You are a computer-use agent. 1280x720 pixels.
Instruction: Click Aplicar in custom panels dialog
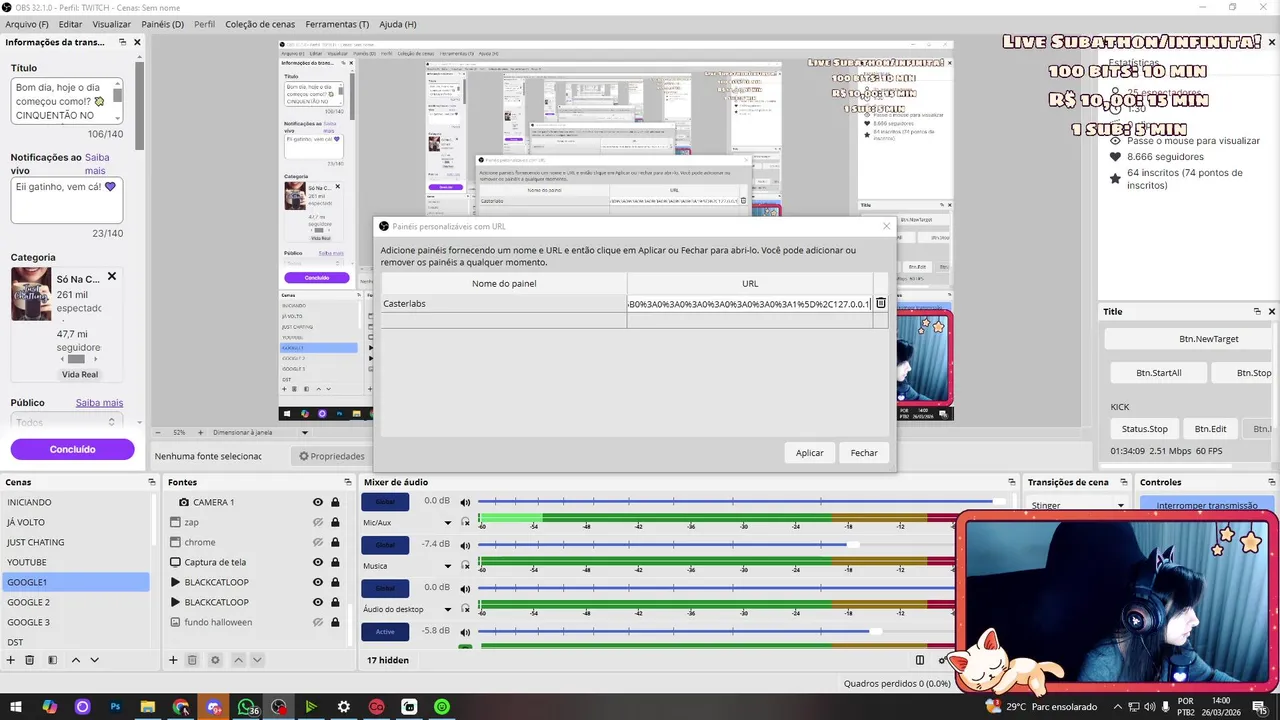[x=810, y=453]
